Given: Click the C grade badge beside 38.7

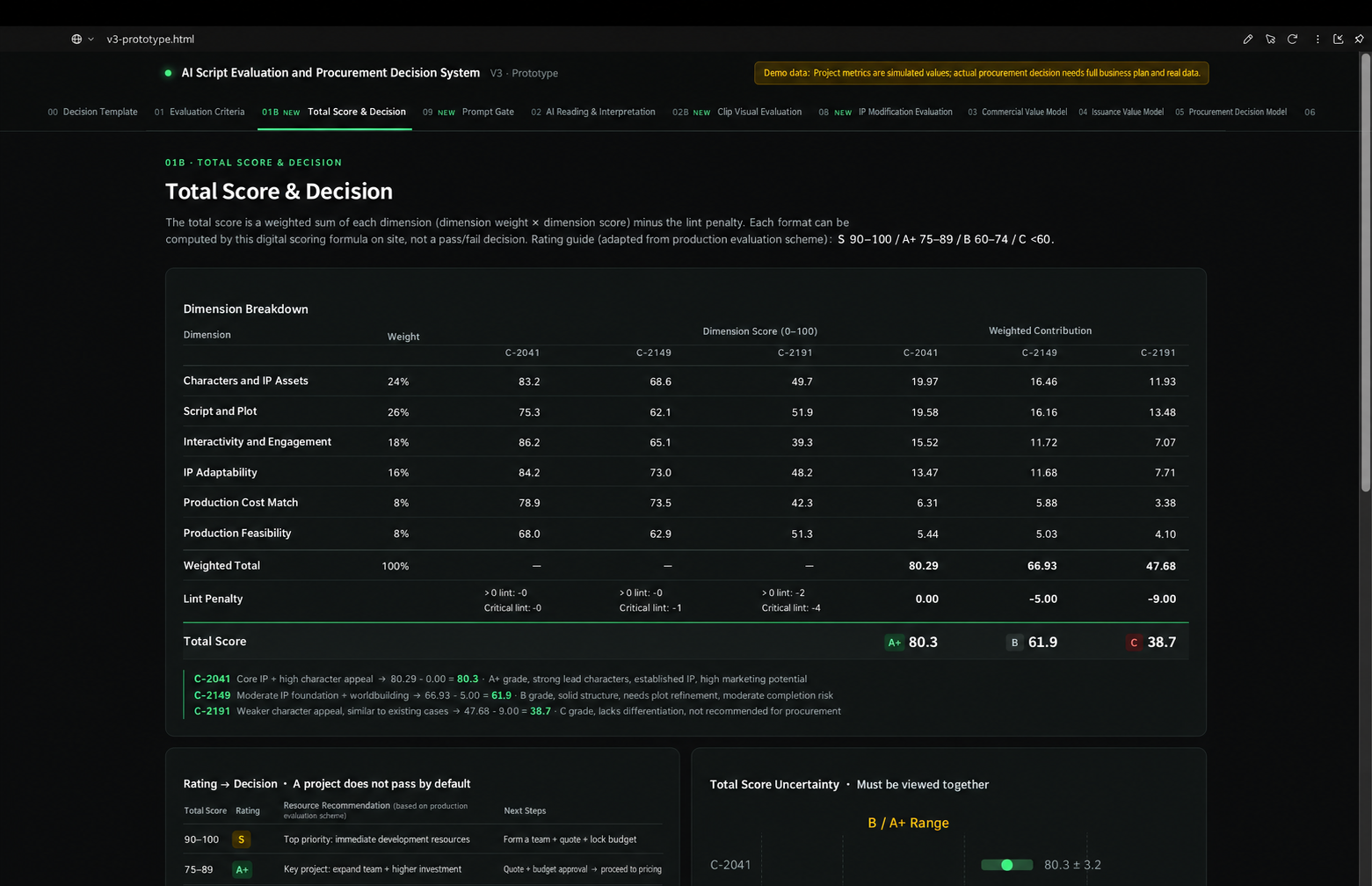Looking at the screenshot, I should tap(1134, 643).
